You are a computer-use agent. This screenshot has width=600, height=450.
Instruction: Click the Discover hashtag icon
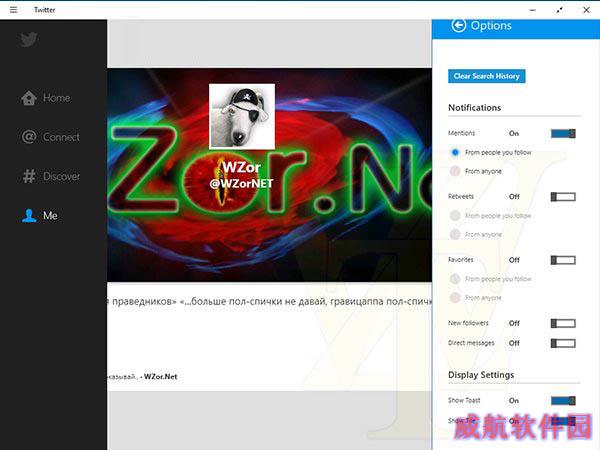tap(29, 176)
